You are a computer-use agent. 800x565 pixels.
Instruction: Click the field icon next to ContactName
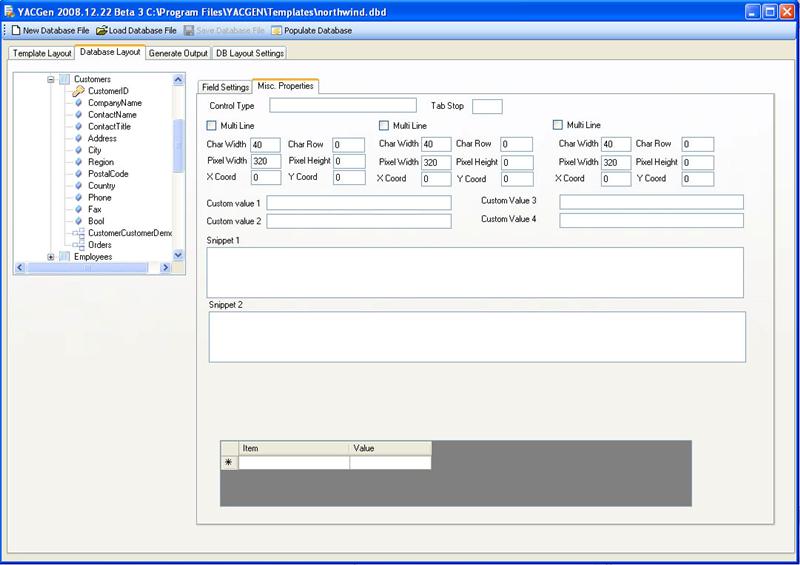[x=79, y=114]
